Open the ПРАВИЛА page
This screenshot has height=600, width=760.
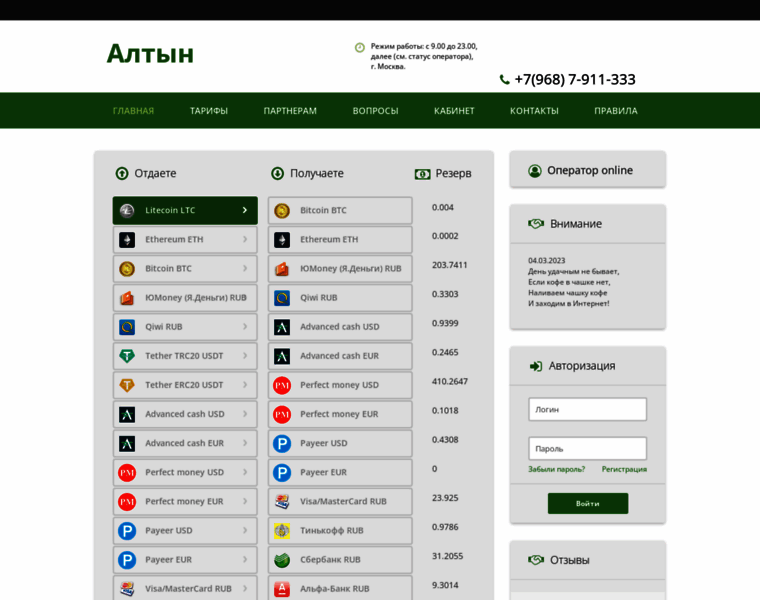616,111
